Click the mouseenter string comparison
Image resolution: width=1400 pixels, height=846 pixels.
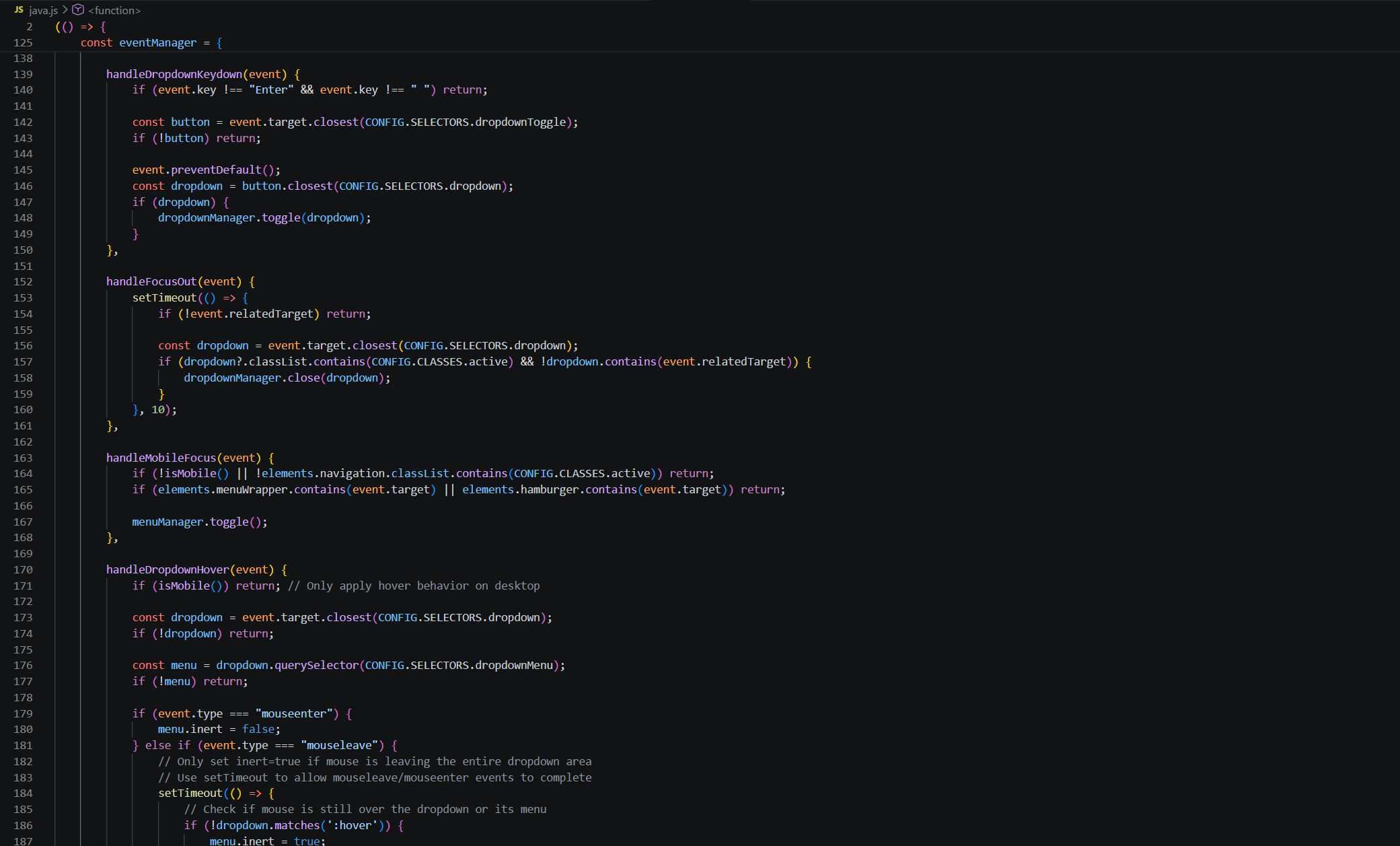(x=294, y=713)
